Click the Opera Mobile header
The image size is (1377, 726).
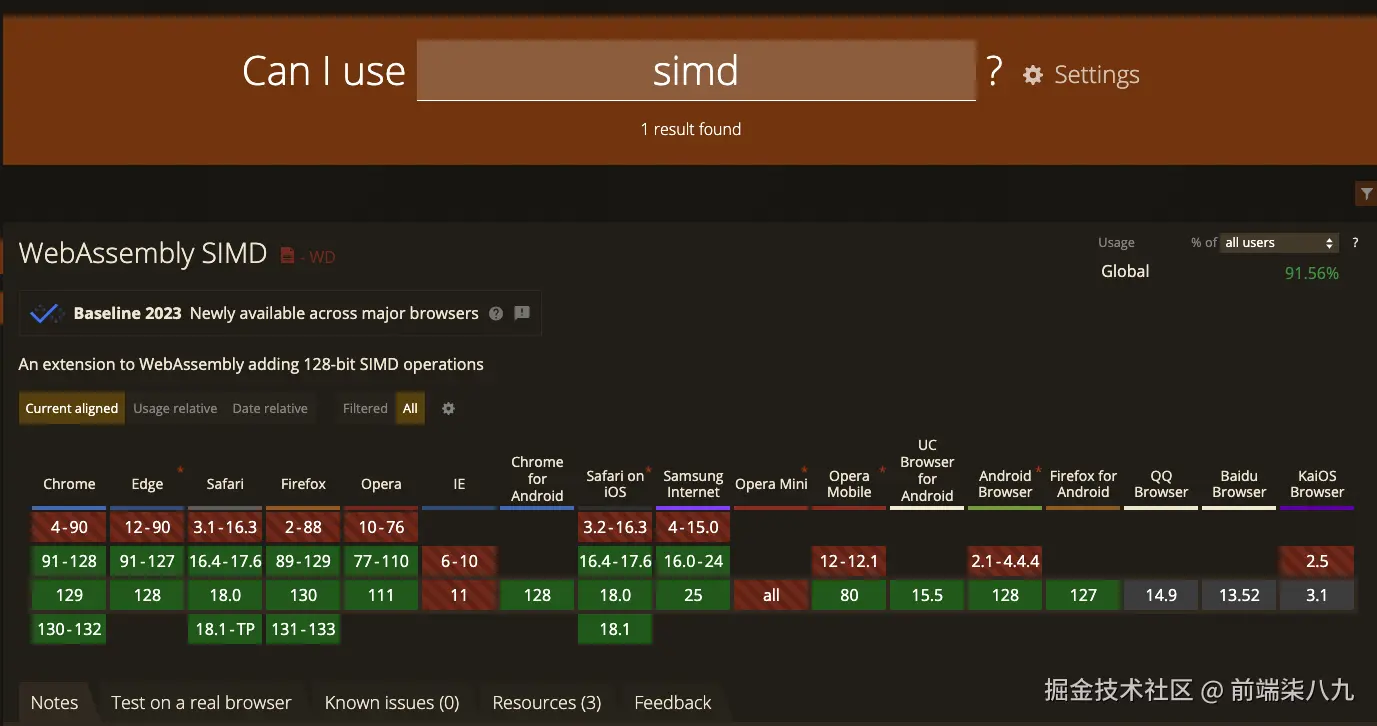tap(849, 484)
